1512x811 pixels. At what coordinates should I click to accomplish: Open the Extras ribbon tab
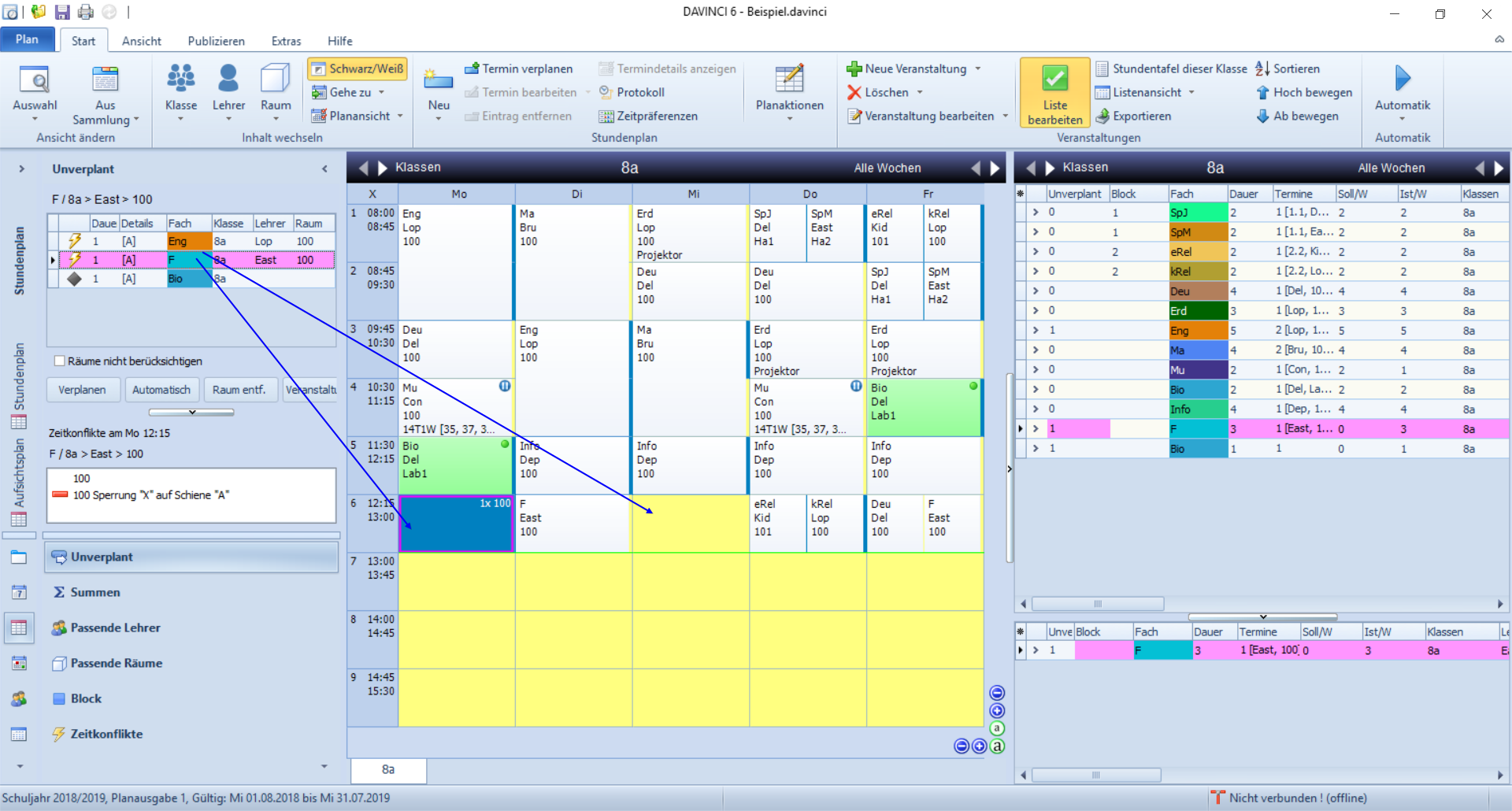click(x=286, y=41)
